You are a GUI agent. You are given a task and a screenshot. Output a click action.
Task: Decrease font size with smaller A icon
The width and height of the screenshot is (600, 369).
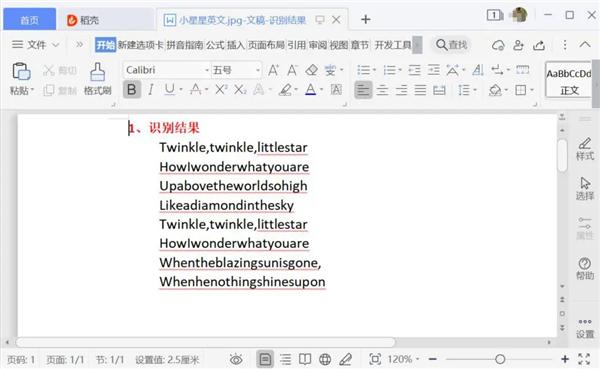[x=292, y=70]
